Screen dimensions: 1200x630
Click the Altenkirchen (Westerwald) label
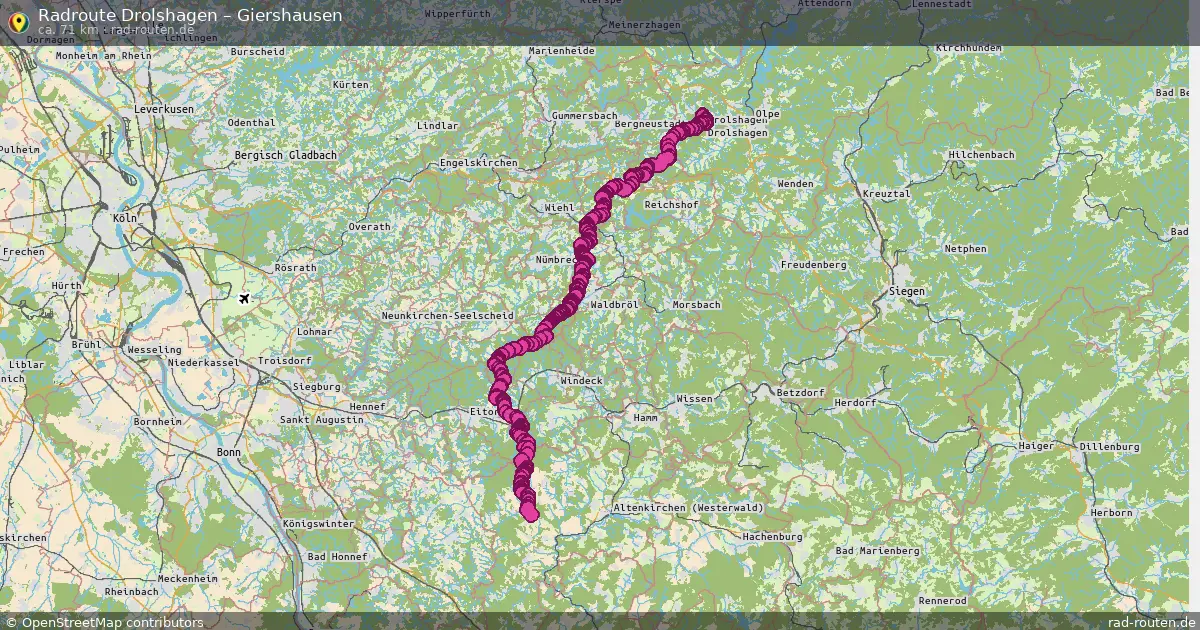pyautogui.click(x=687, y=508)
